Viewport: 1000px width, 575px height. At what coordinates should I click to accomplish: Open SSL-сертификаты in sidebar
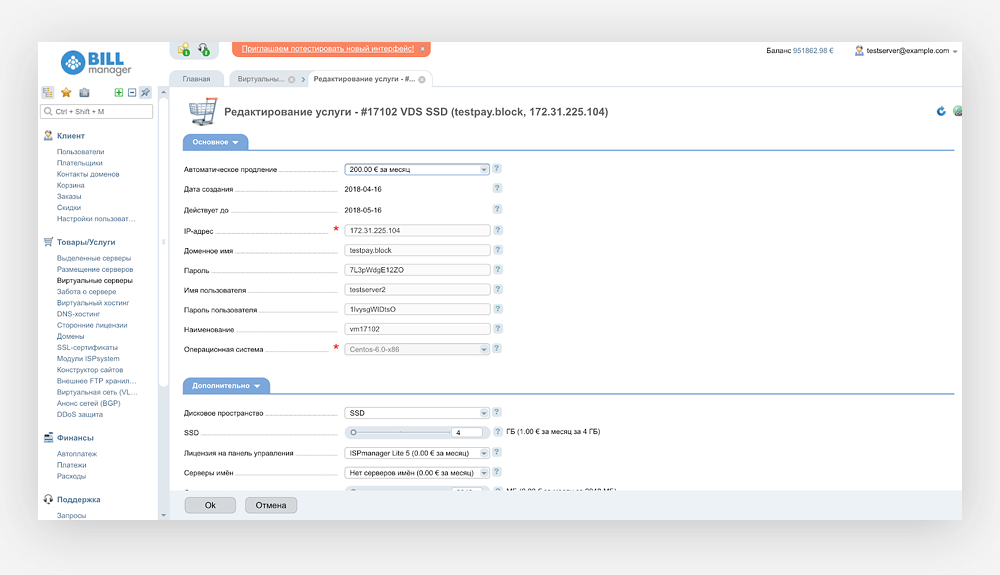click(87, 347)
